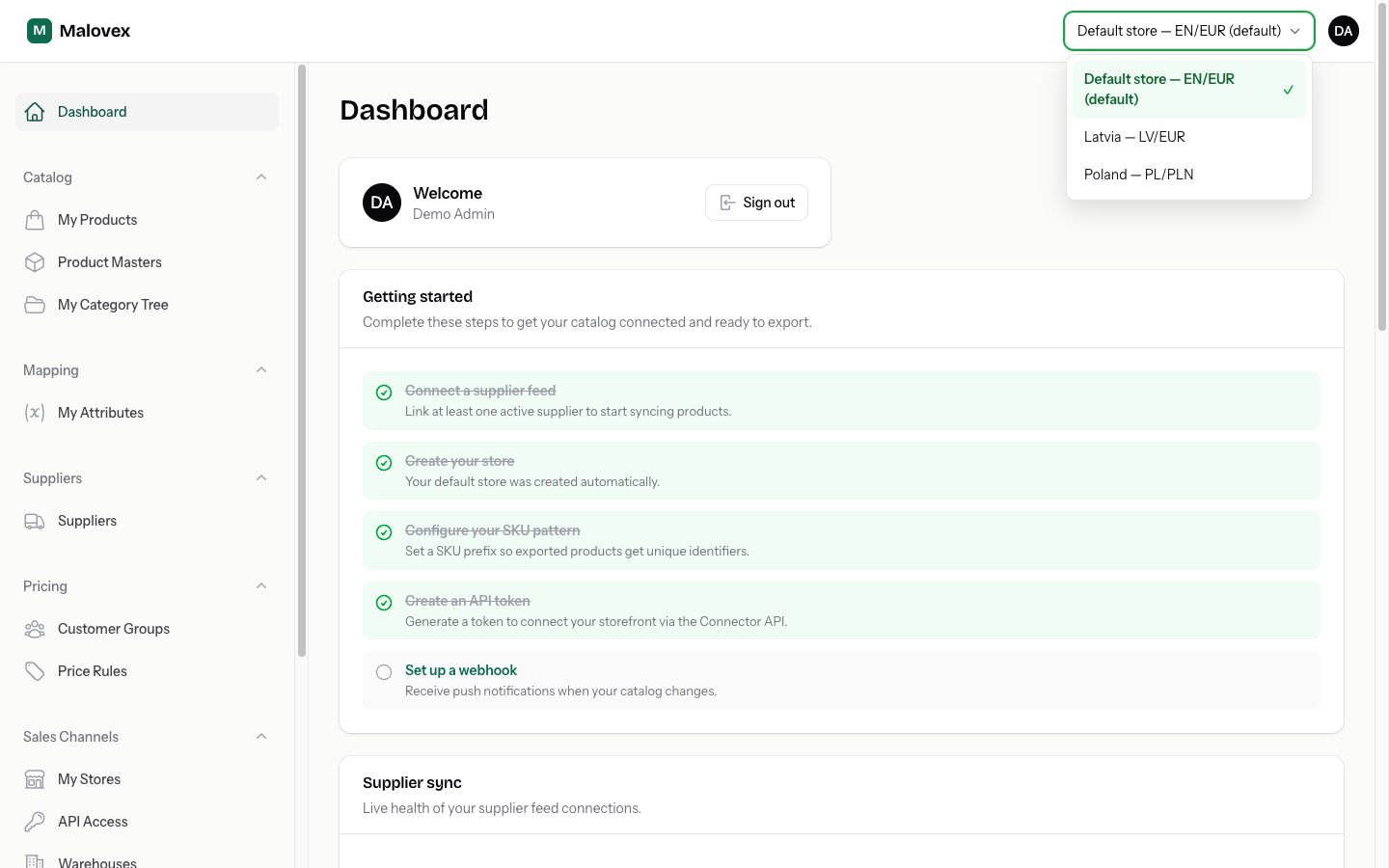Open My Products page
Image resolution: width=1389 pixels, height=868 pixels.
coord(147,220)
